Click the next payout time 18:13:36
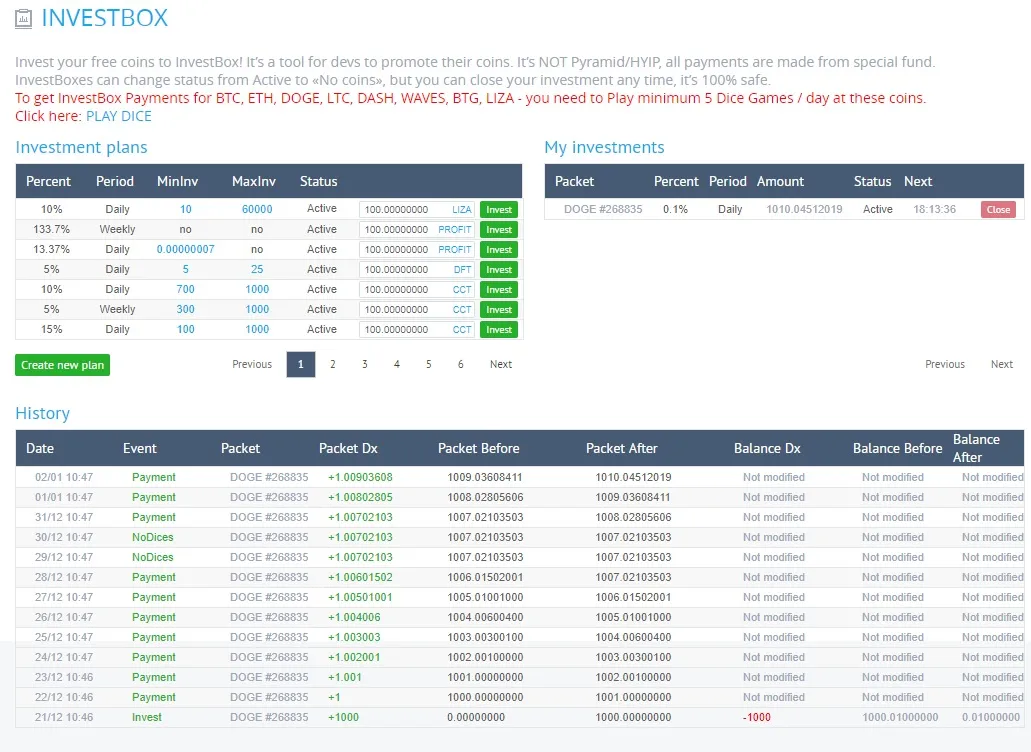Image resolution: width=1031 pixels, height=752 pixels. [x=934, y=209]
